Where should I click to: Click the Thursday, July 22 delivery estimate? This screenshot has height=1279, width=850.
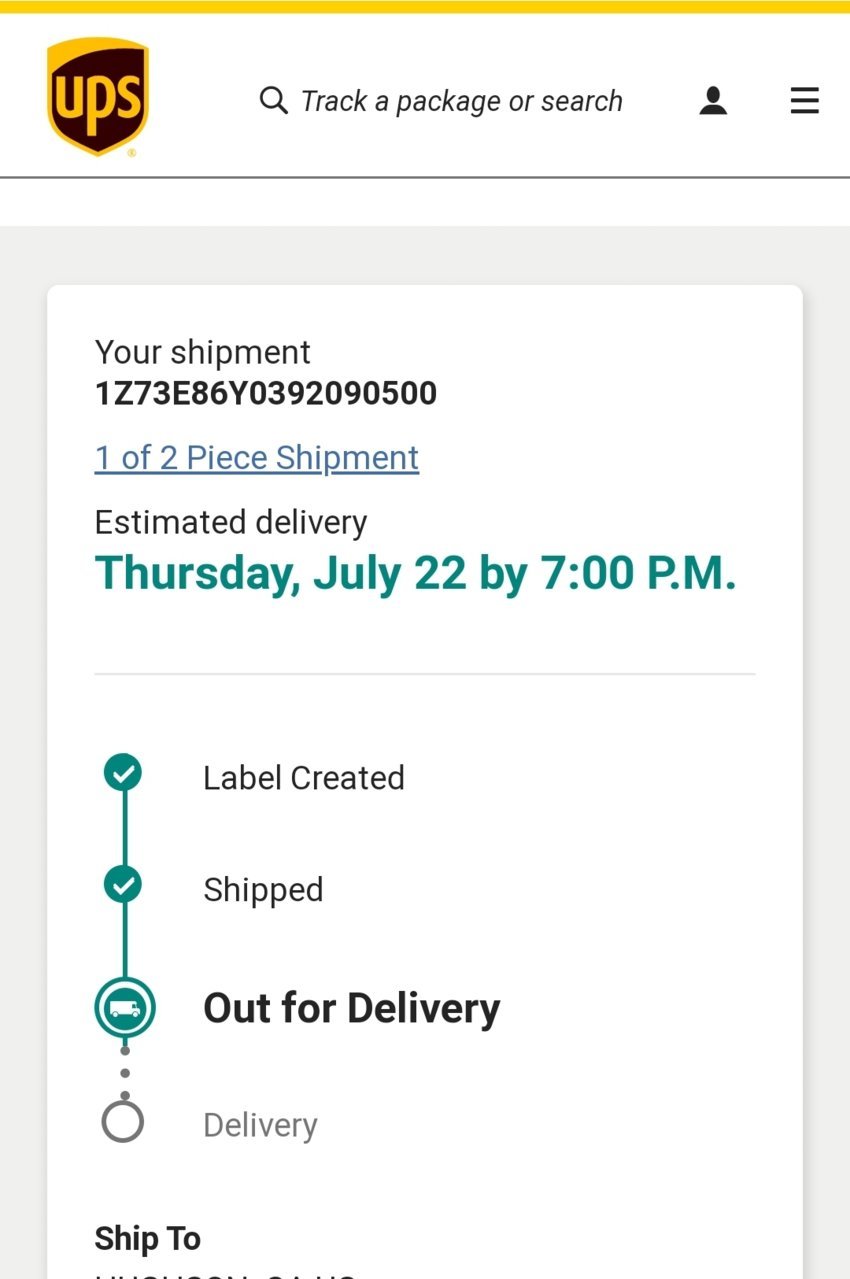415,574
